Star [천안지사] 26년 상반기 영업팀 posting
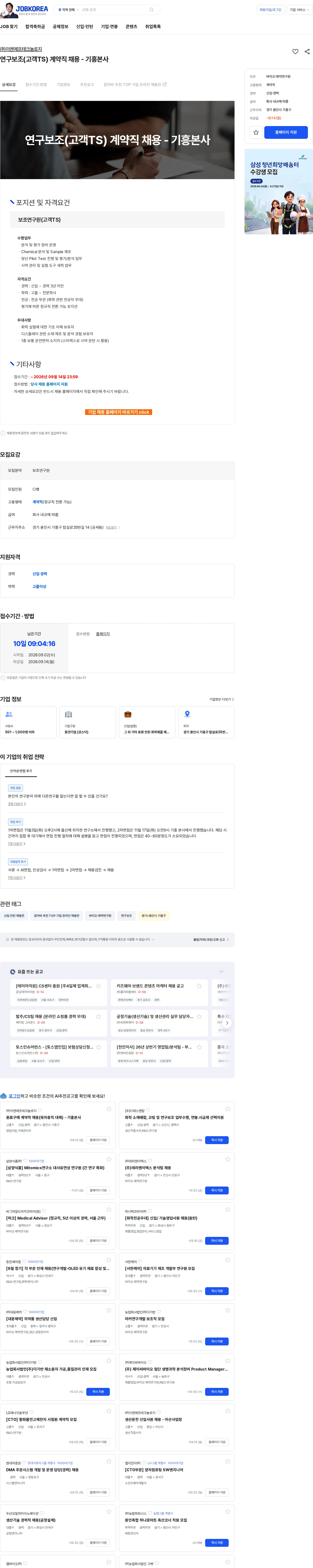 pos(199,1047)
